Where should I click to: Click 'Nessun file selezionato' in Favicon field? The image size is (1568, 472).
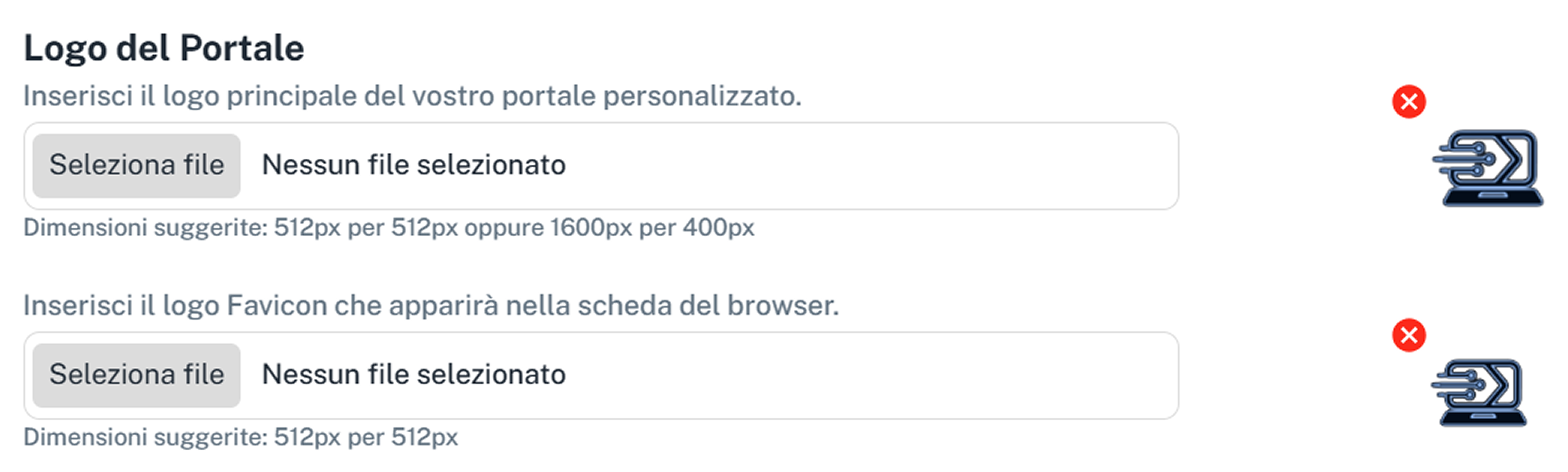[413, 375]
